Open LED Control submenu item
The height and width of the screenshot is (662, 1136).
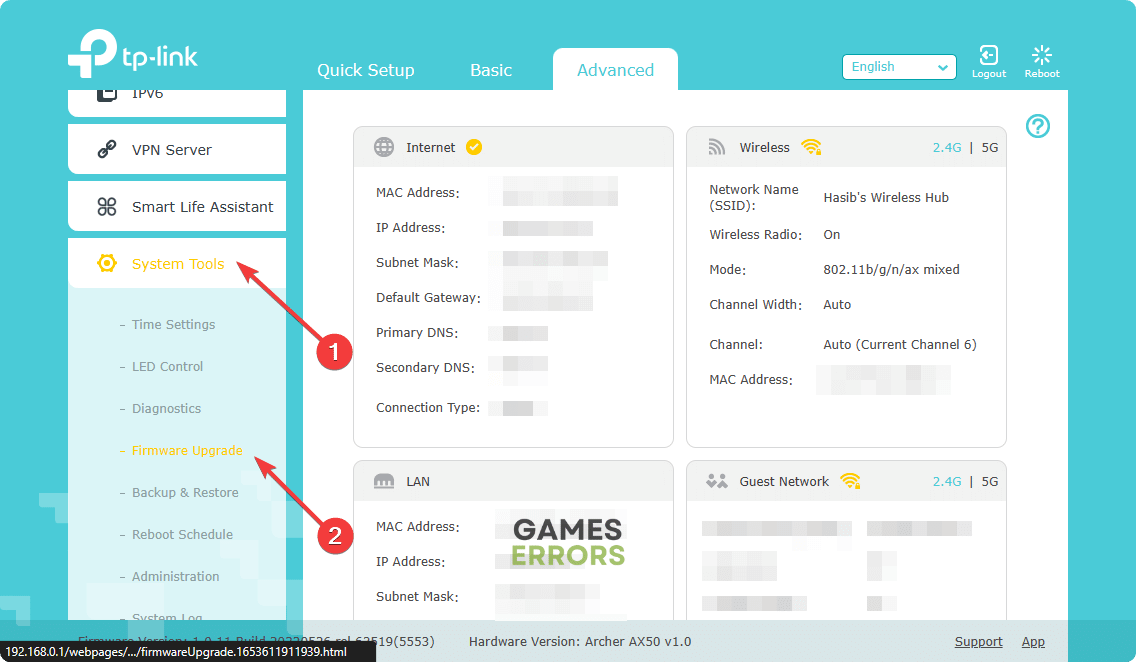(167, 366)
